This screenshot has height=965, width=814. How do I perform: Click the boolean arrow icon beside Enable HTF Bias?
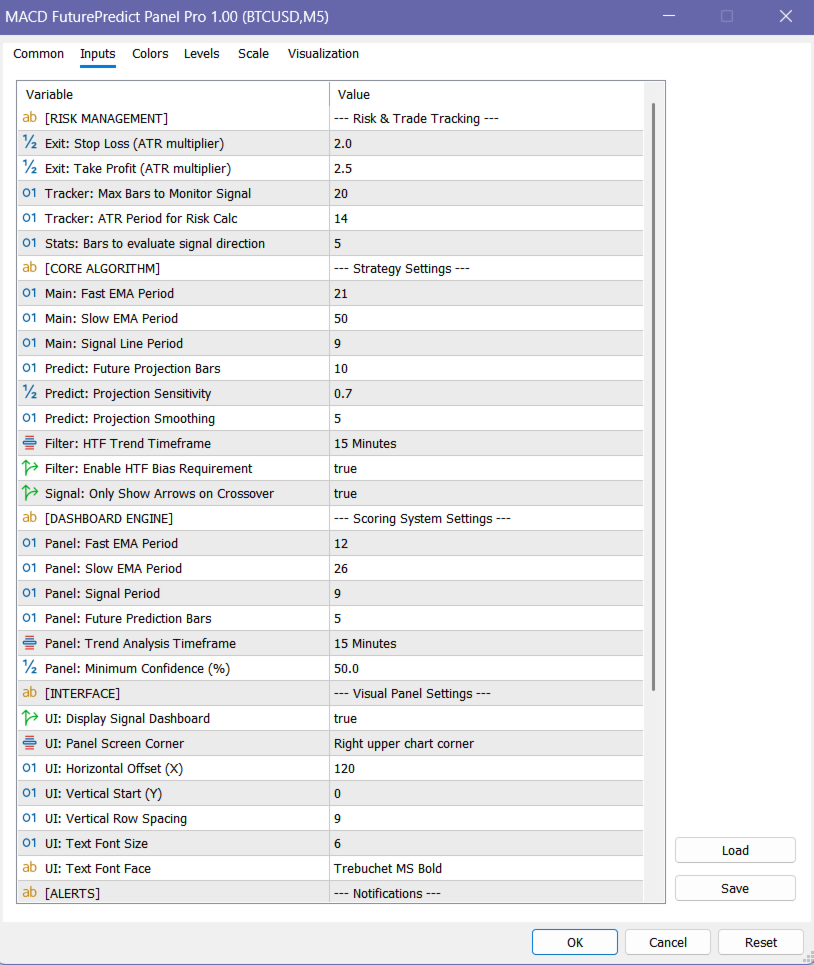(29, 468)
